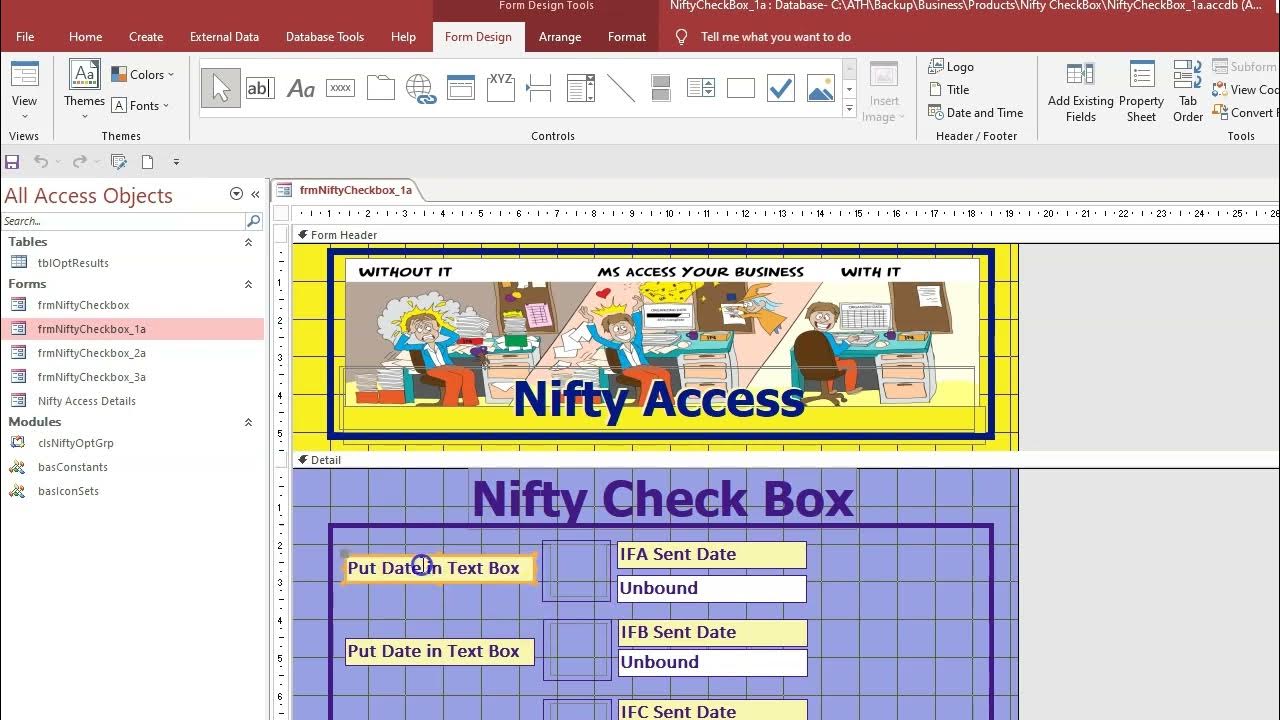1280x720 pixels.
Task: Select the pointer Select tool in Controls
Action: [220, 88]
